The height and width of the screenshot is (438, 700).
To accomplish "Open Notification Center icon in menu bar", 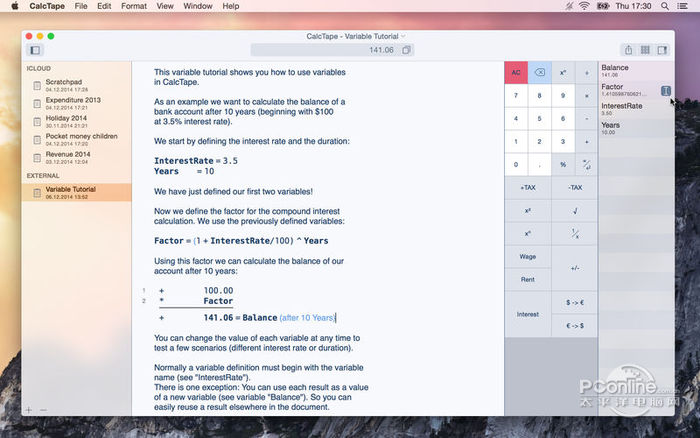I will coord(683,6).
